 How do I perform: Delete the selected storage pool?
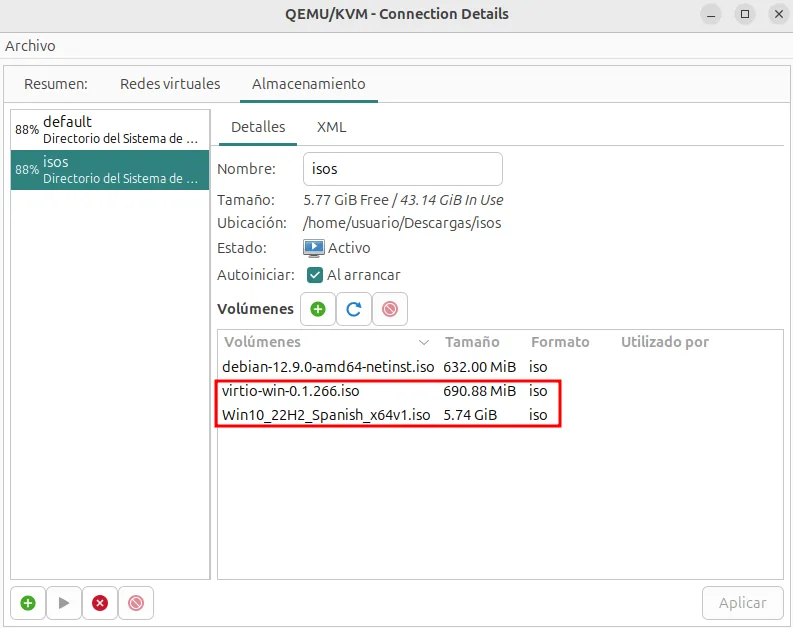click(136, 603)
